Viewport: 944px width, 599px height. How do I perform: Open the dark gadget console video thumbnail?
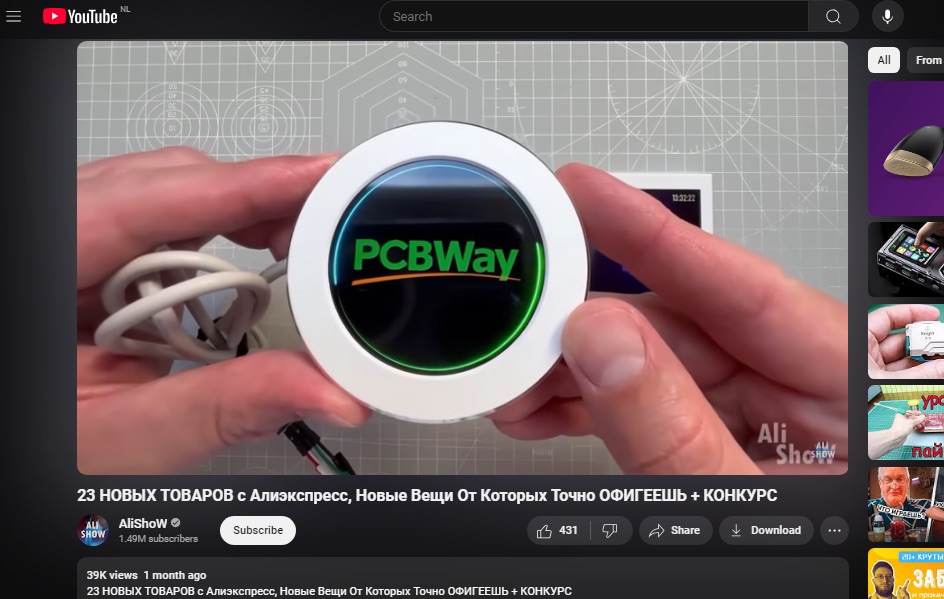pos(906,259)
